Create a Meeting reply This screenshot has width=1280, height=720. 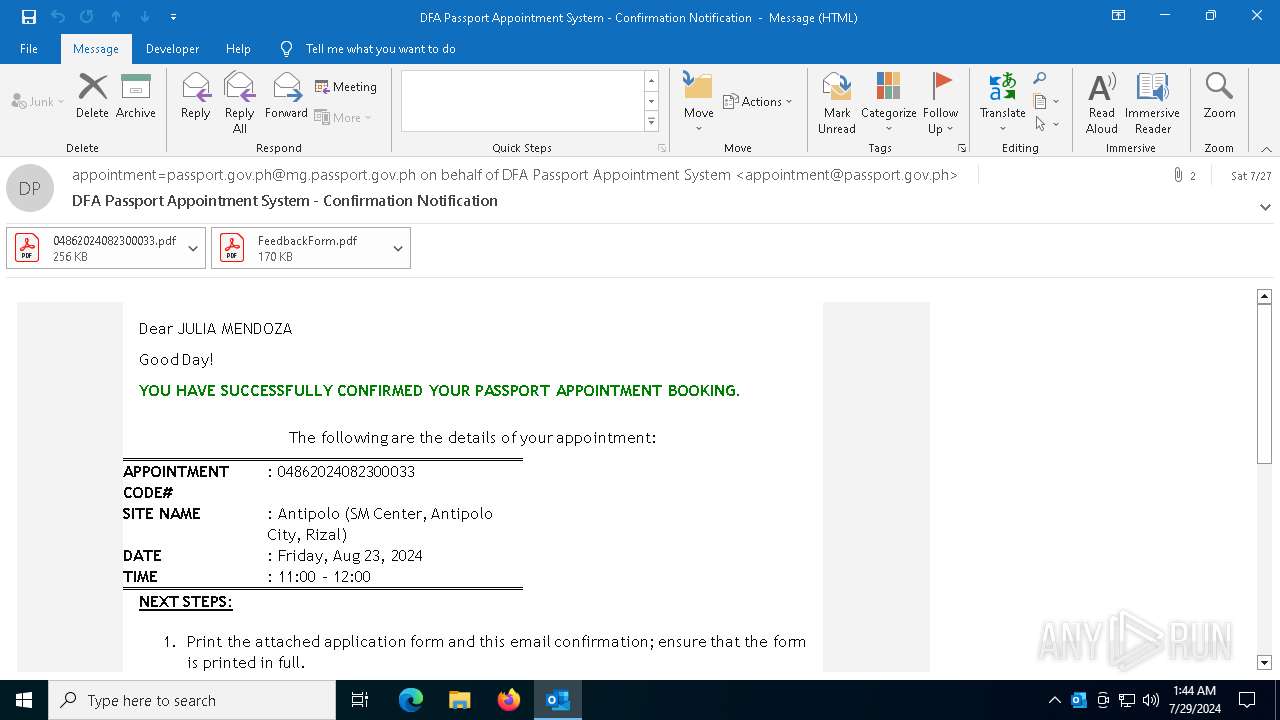[x=346, y=87]
